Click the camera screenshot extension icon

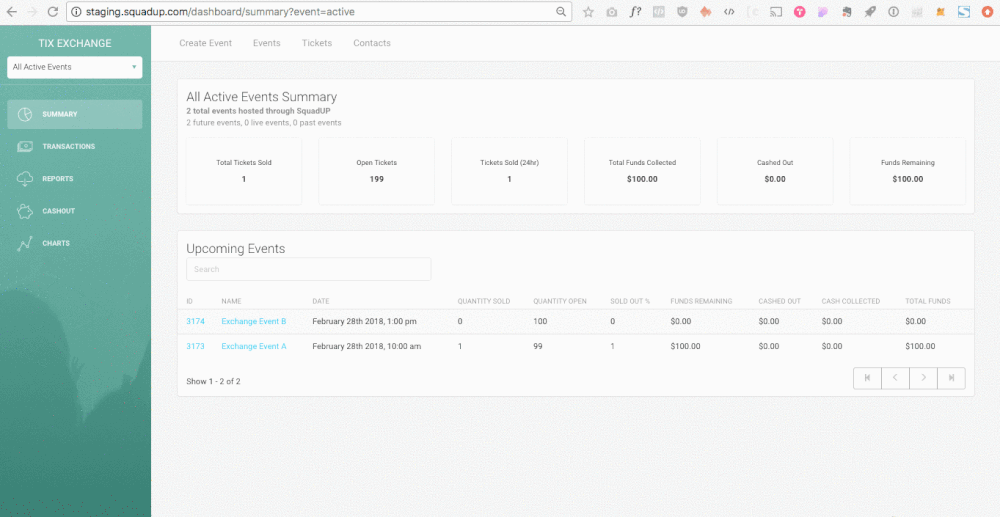pyautogui.click(x=611, y=12)
